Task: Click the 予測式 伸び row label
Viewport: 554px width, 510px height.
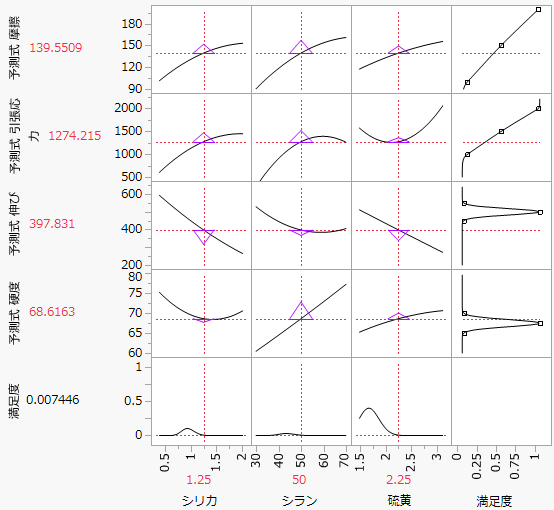Action: pos(14,224)
